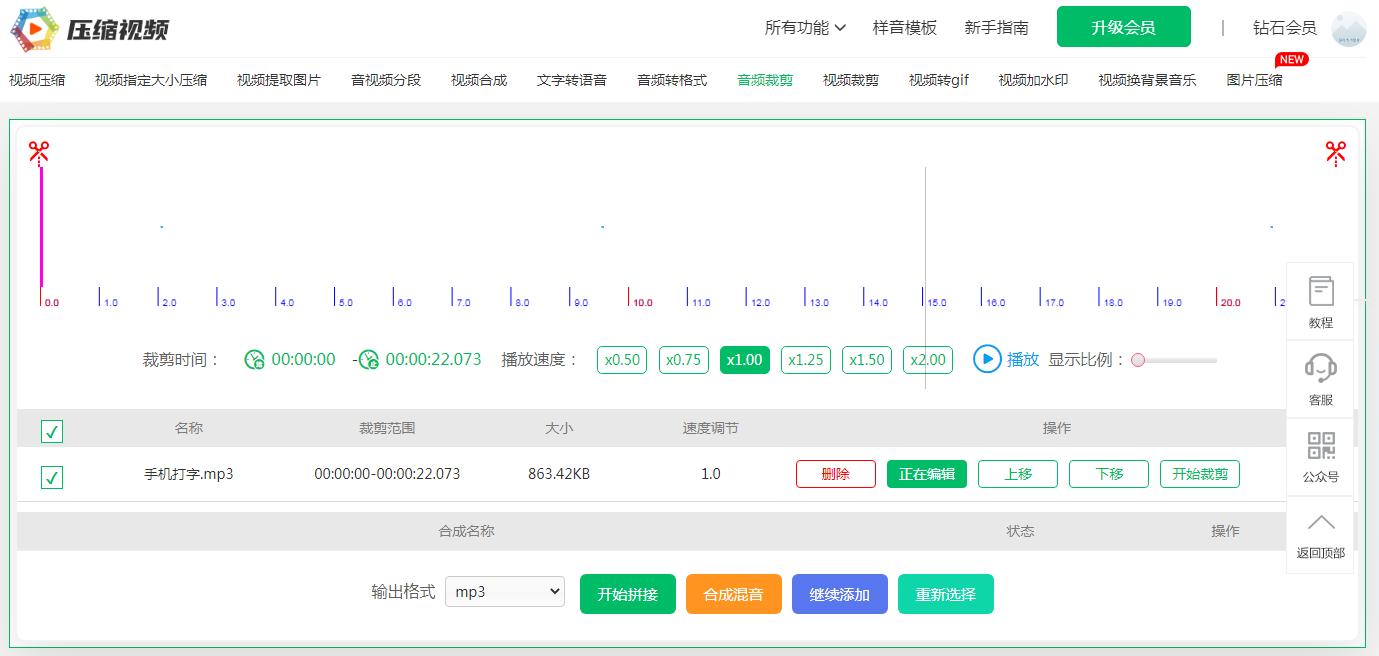This screenshot has height=656, width=1379.
Task: Click the 显示比例 zoom slider handle
Action: pos(1137,360)
